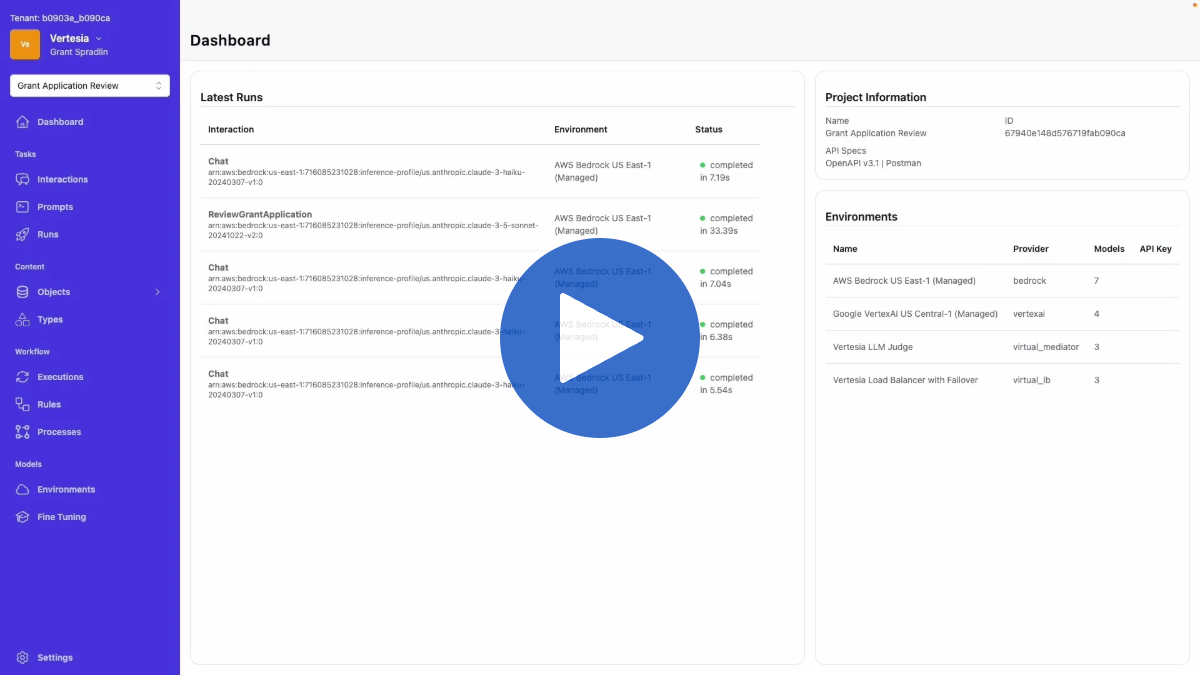The image size is (1201, 676).
Task: Click the API Key column header
Action: coord(1156,249)
